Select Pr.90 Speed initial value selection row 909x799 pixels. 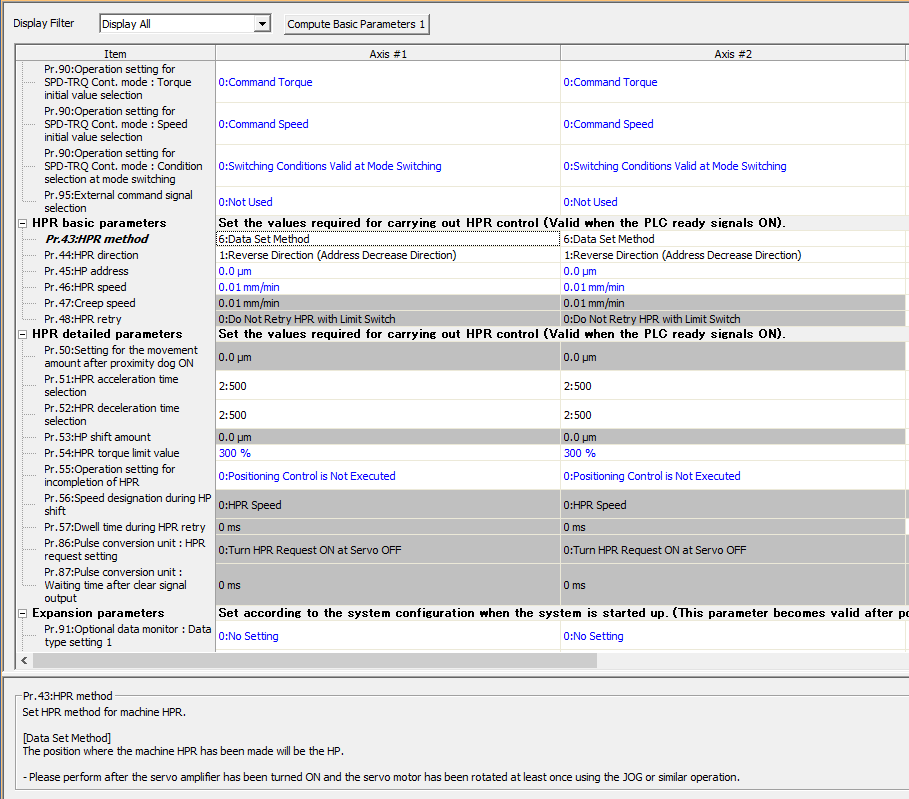(x=116, y=124)
